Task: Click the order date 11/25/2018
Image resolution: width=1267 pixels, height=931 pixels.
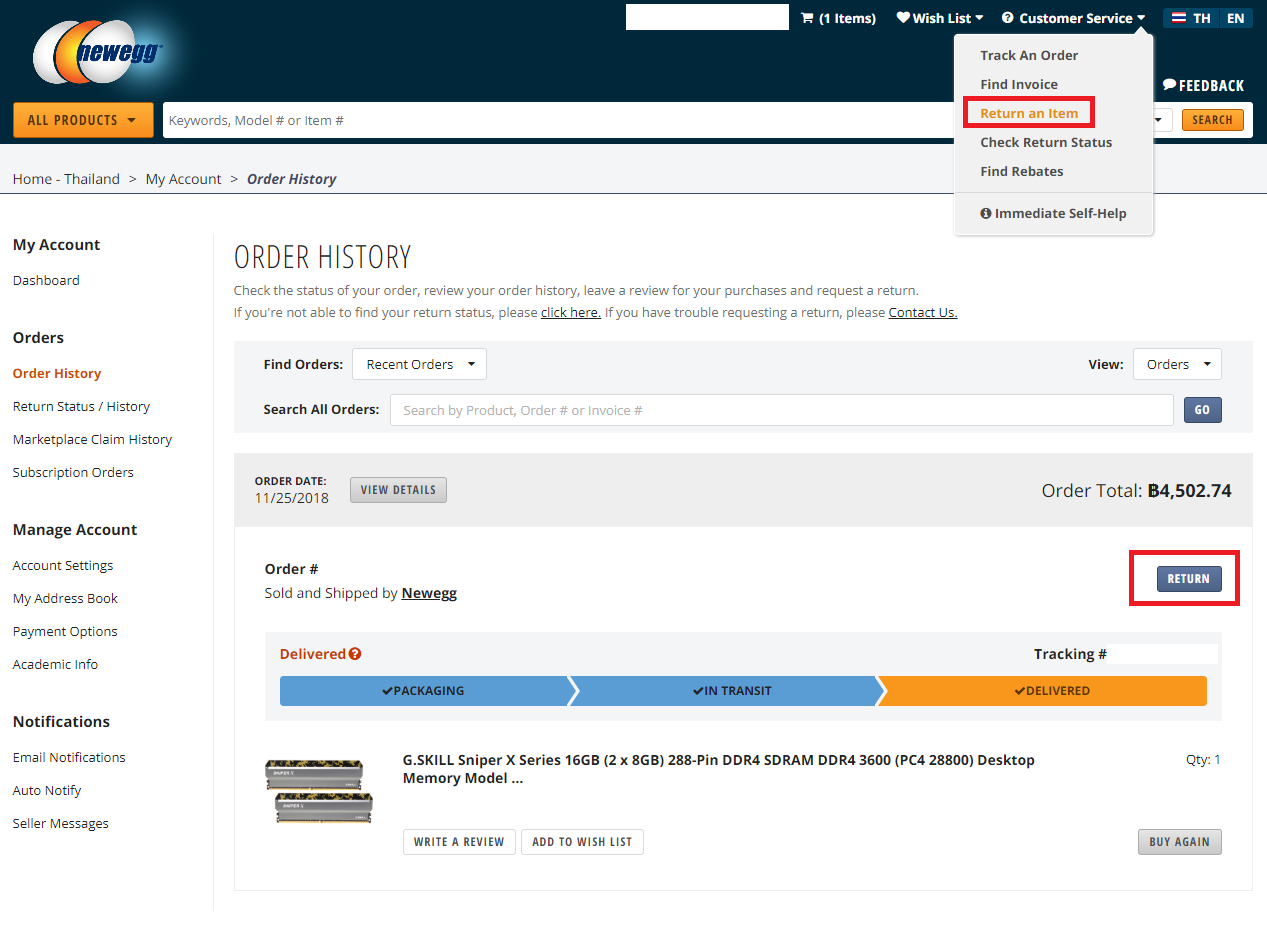Action: [292, 497]
